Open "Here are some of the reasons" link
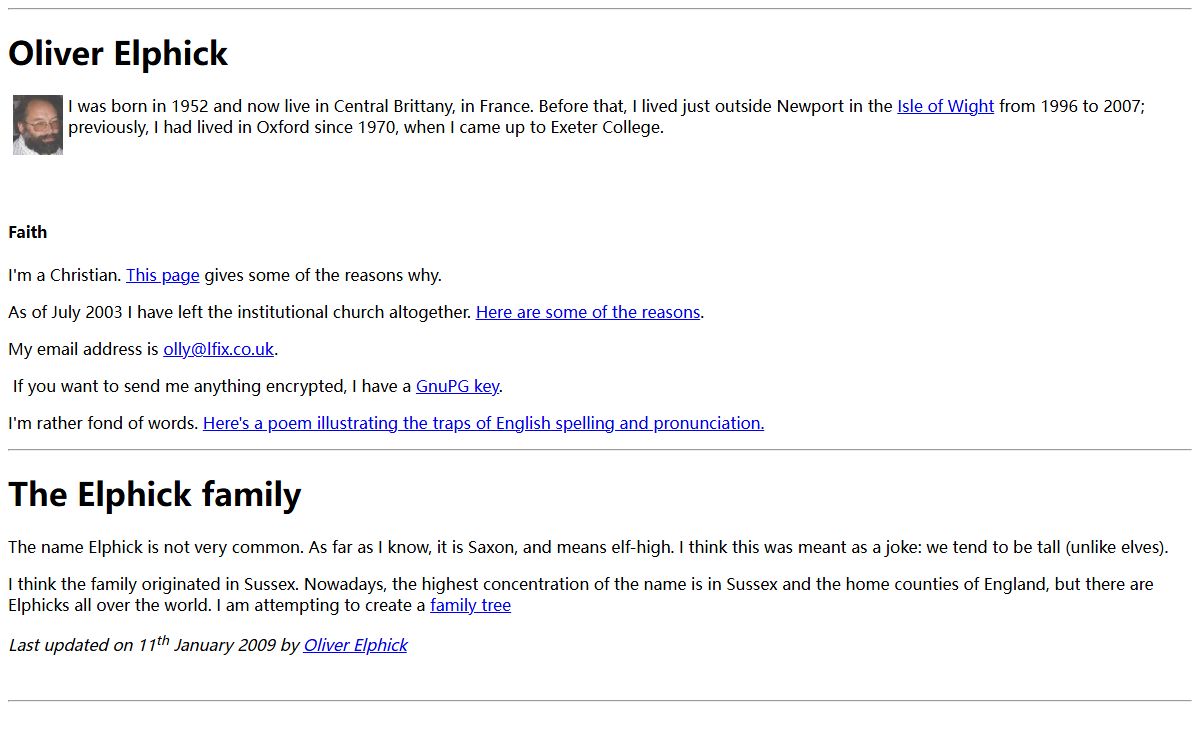The height and width of the screenshot is (740, 1200). click(587, 312)
